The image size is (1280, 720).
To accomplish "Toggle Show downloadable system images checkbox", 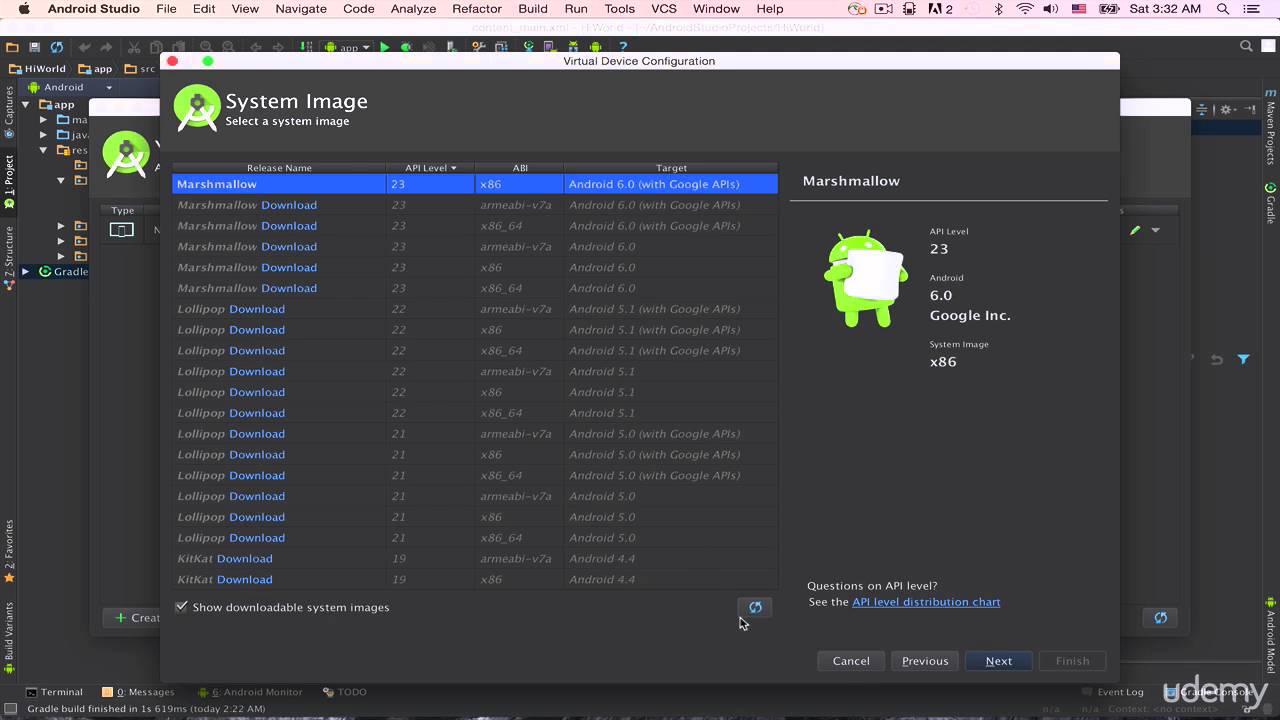I will click(x=182, y=607).
